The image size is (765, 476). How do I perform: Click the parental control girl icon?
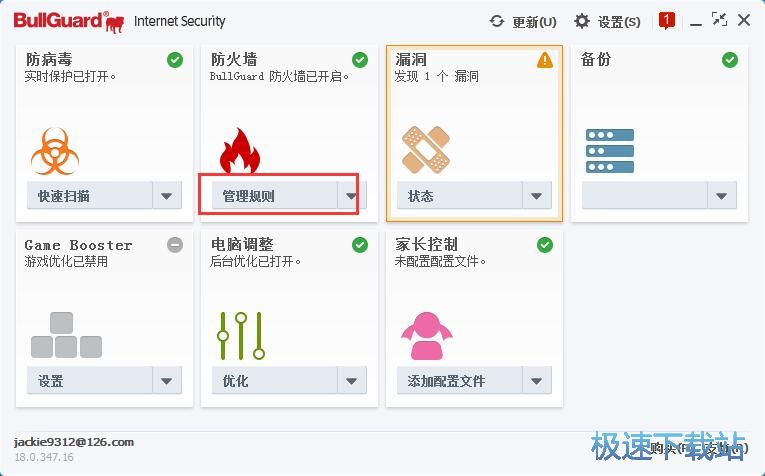click(x=425, y=336)
